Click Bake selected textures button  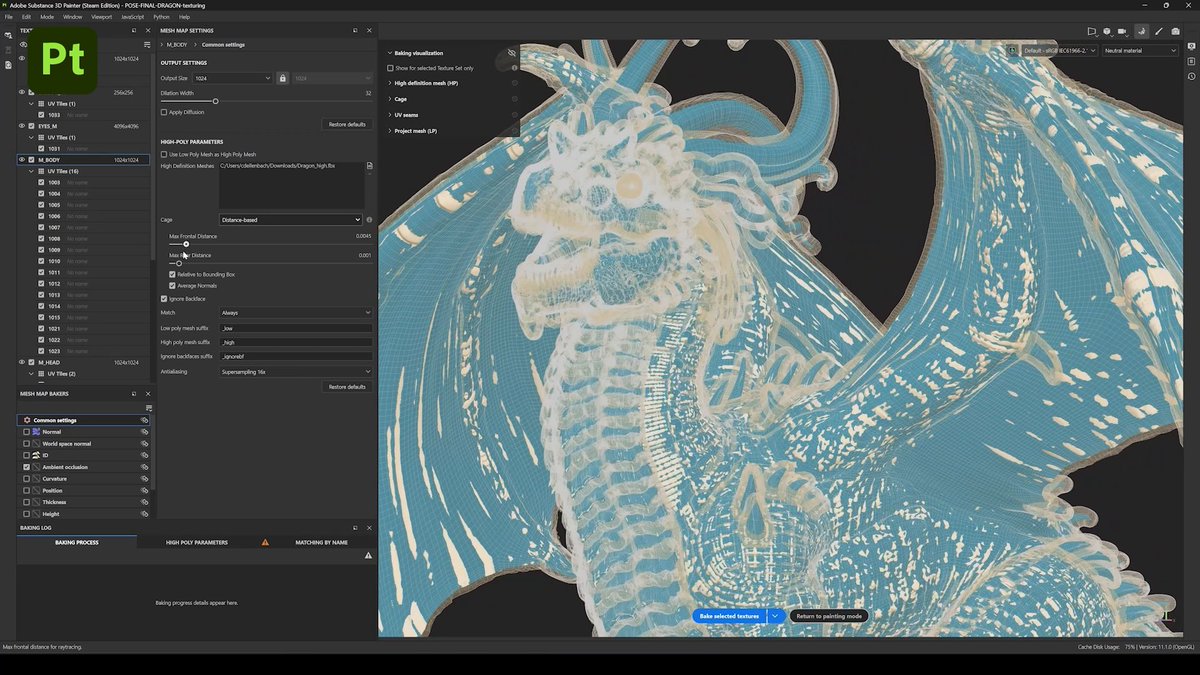pyautogui.click(x=729, y=616)
